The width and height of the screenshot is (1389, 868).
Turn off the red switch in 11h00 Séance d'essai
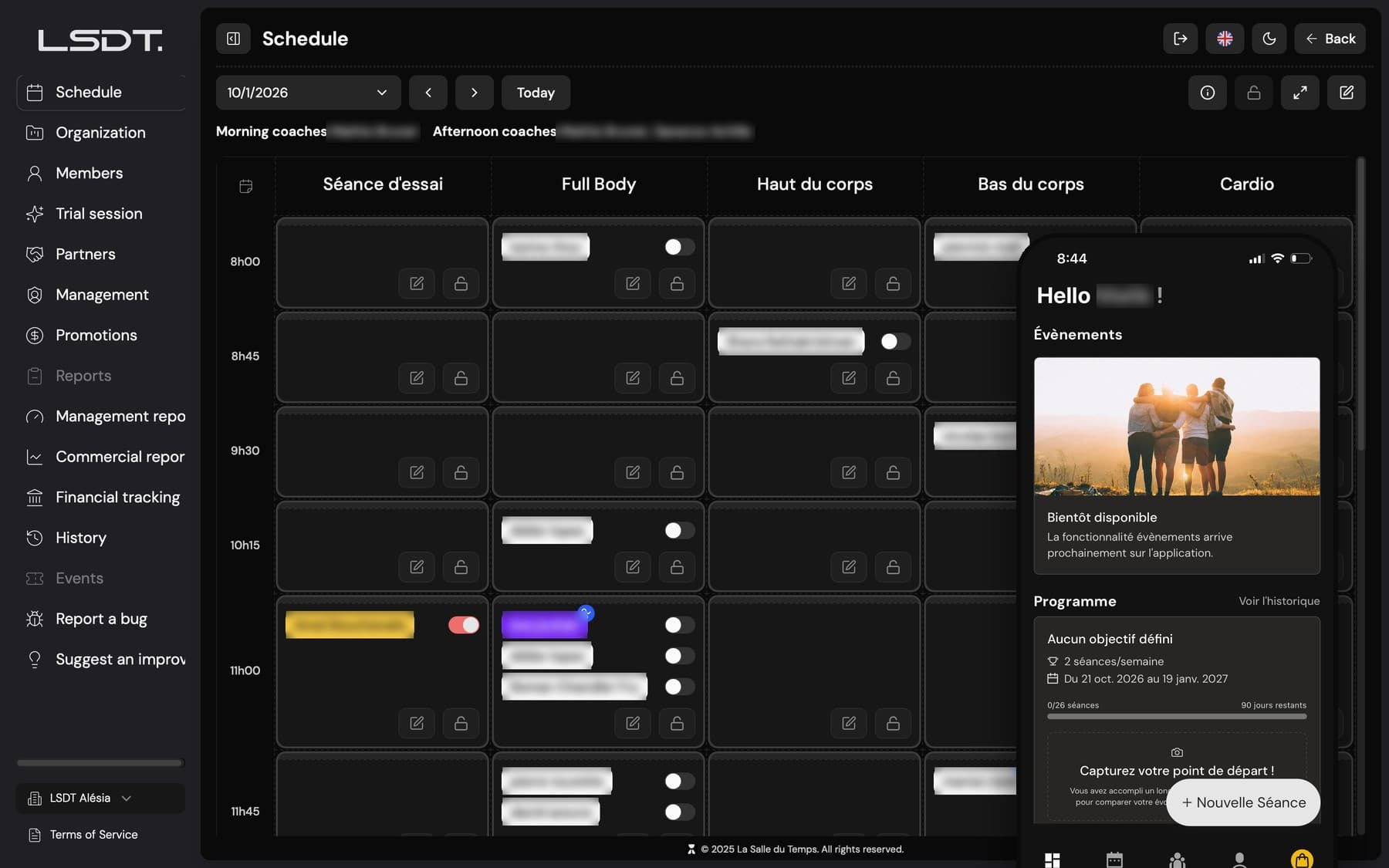(463, 625)
